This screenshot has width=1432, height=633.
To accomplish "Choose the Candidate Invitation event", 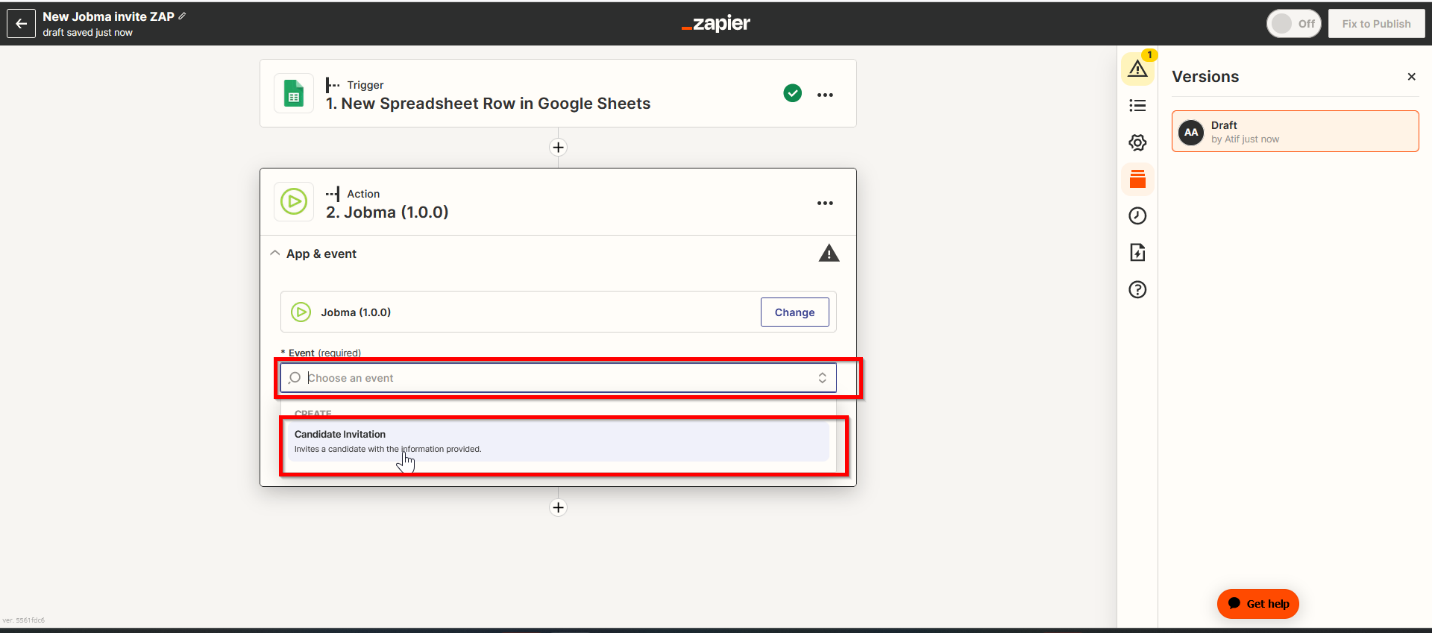I will [x=558, y=441].
